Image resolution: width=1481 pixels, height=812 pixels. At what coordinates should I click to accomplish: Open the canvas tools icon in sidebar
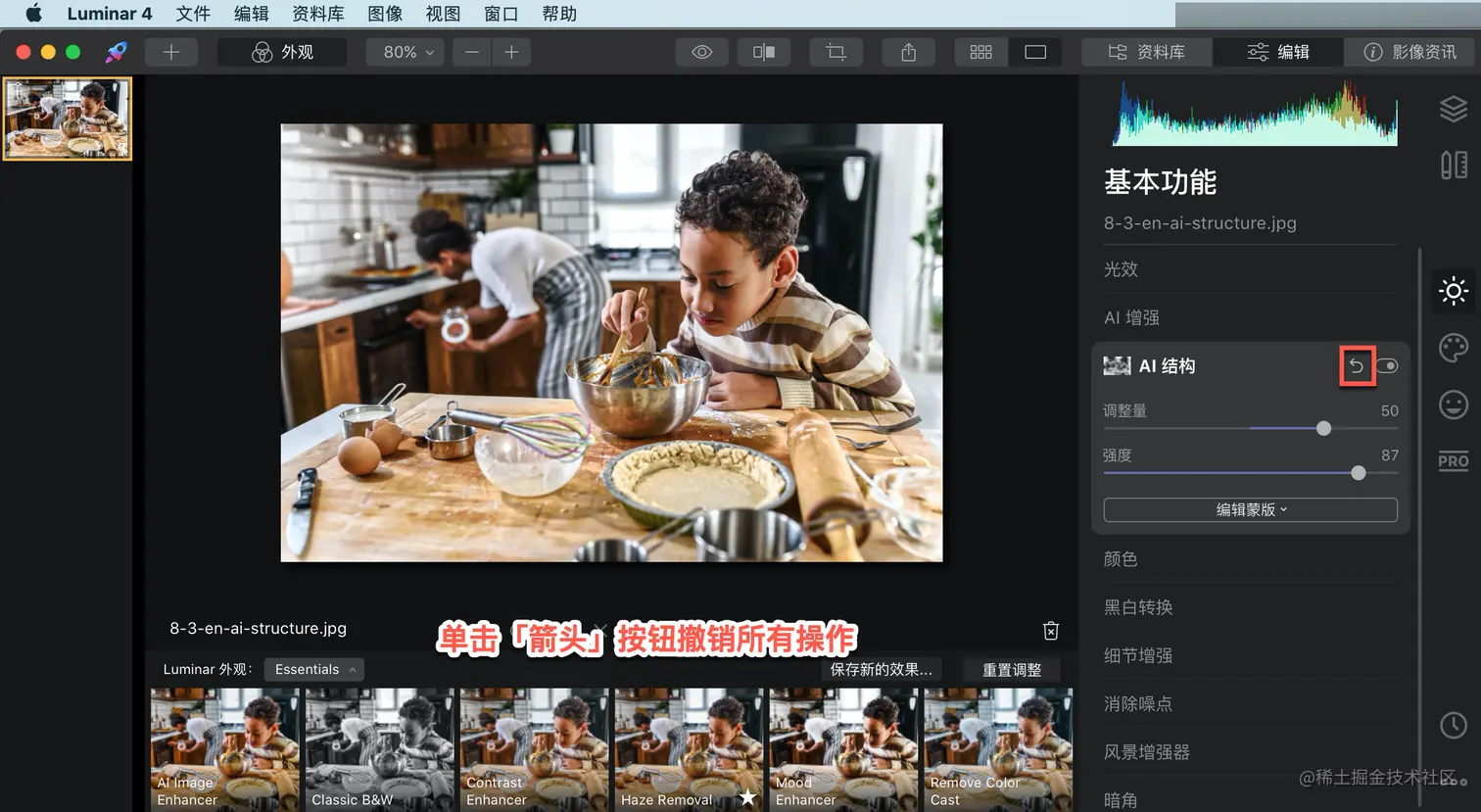[1454, 165]
